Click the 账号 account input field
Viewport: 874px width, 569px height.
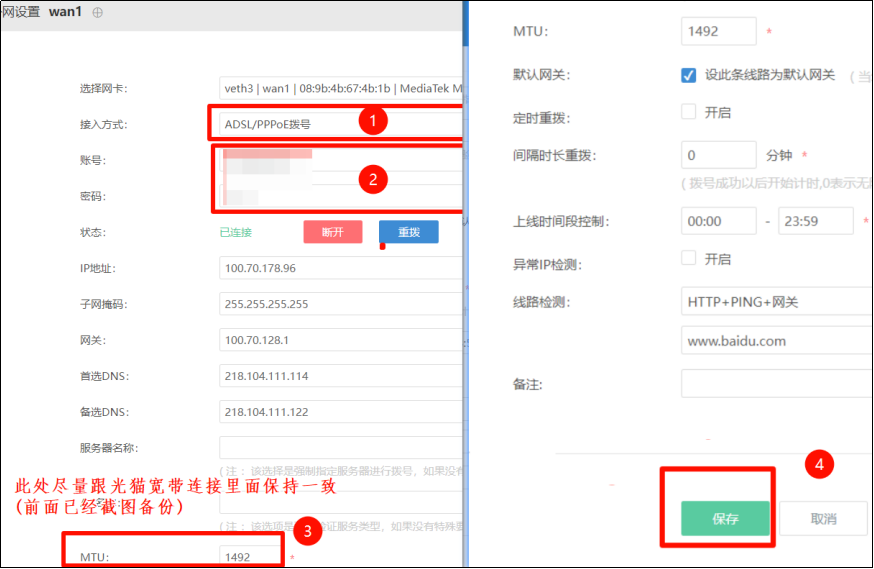pyautogui.click(x=341, y=160)
